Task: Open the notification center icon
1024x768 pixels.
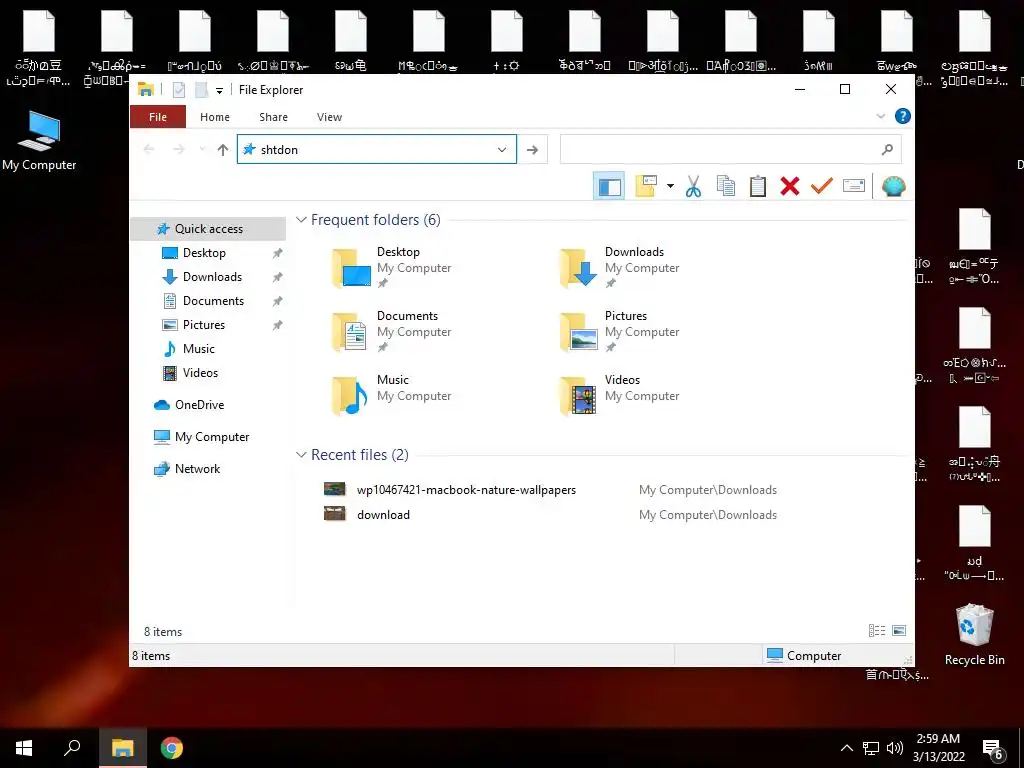Action: coord(993,750)
